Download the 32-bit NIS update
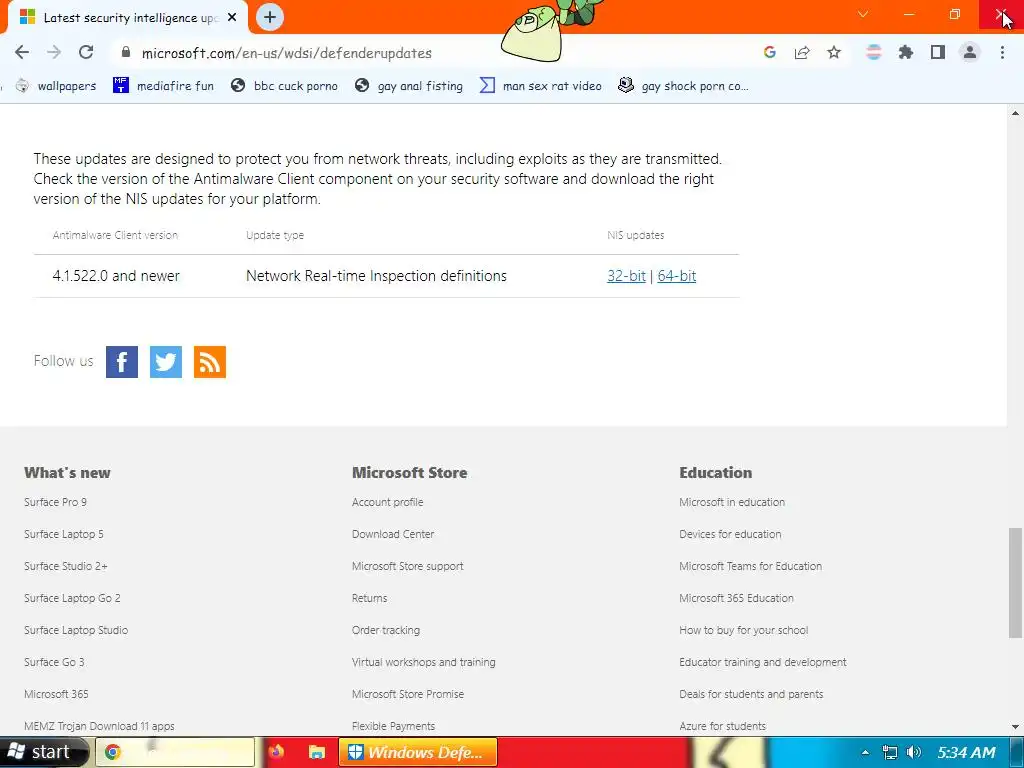This screenshot has width=1024, height=768. pyautogui.click(x=626, y=276)
